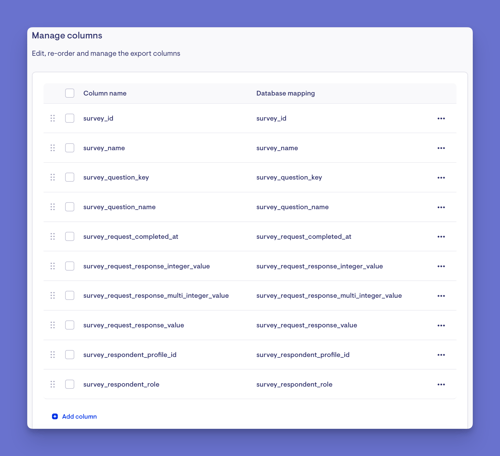Check the survey_id row checkbox
The width and height of the screenshot is (500, 456).
[70, 118]
